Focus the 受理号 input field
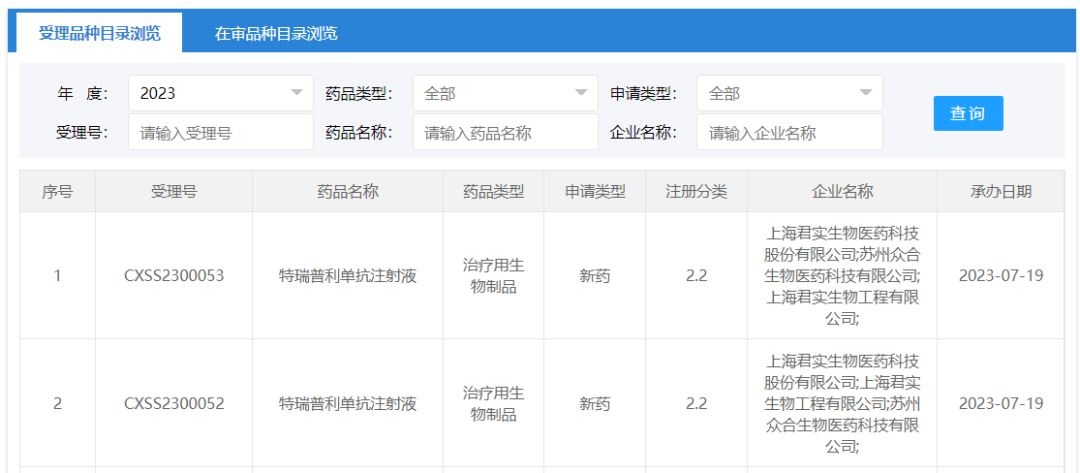This screenshot has width=1080, height=473. tap(220, 132)
